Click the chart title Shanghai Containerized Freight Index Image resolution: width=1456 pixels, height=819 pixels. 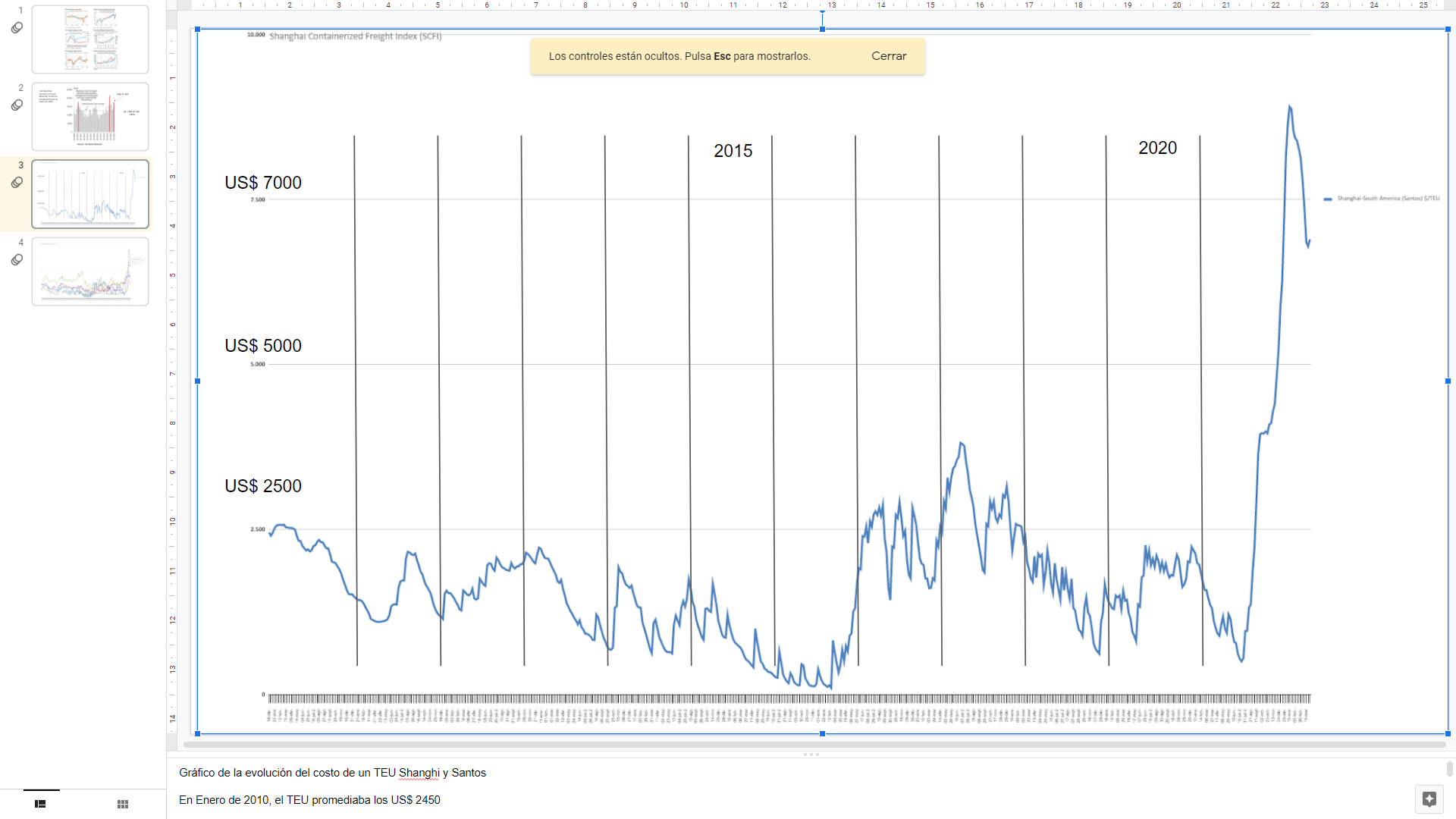[356, 36]
